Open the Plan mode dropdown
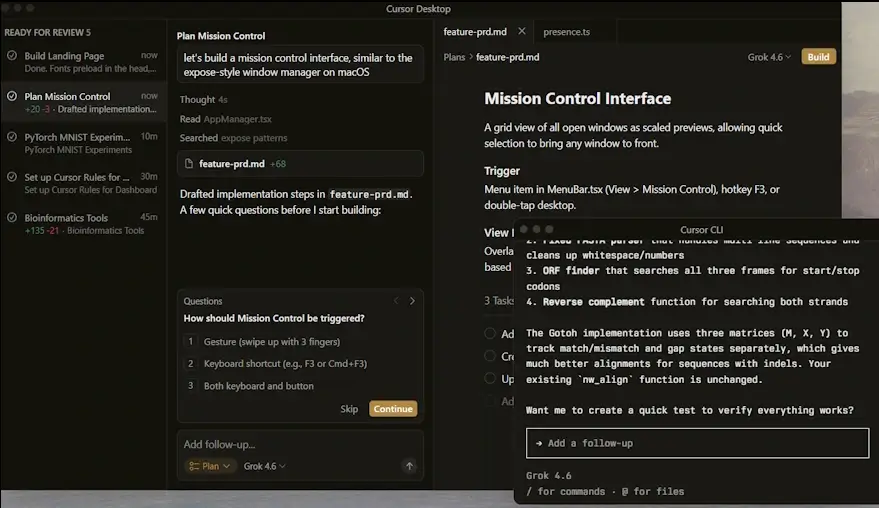The width and height of the screenshot is (879, 508). click(210, 466)
